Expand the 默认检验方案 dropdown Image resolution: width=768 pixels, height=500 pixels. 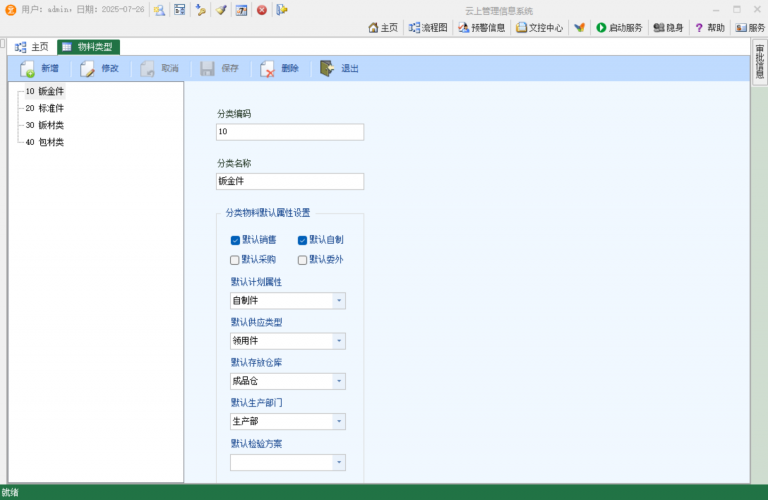pos(339,463)
